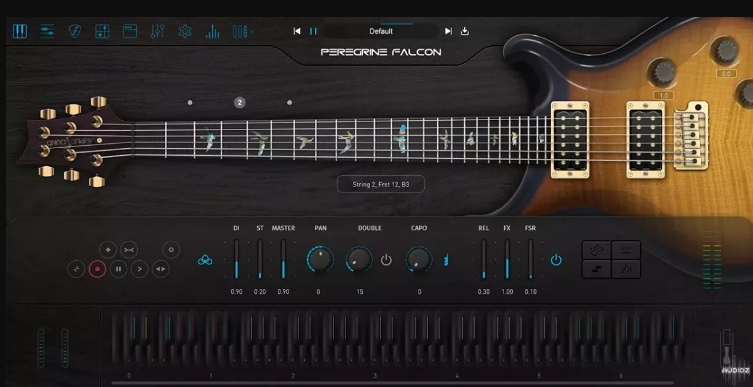Click the bottom-right pick strum grid button
This screenshot has width=753, height=387.
tap(626, 269)
